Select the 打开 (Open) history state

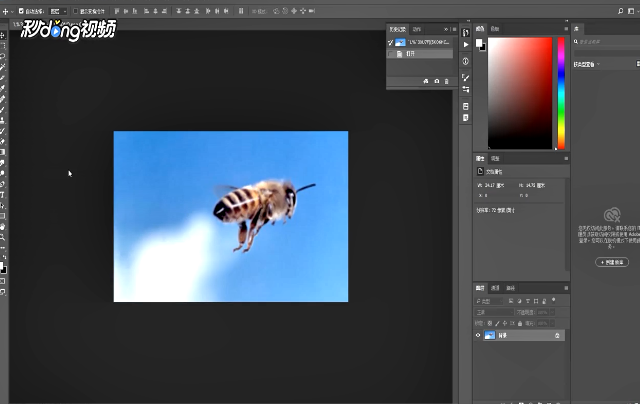tap(420, 54)
